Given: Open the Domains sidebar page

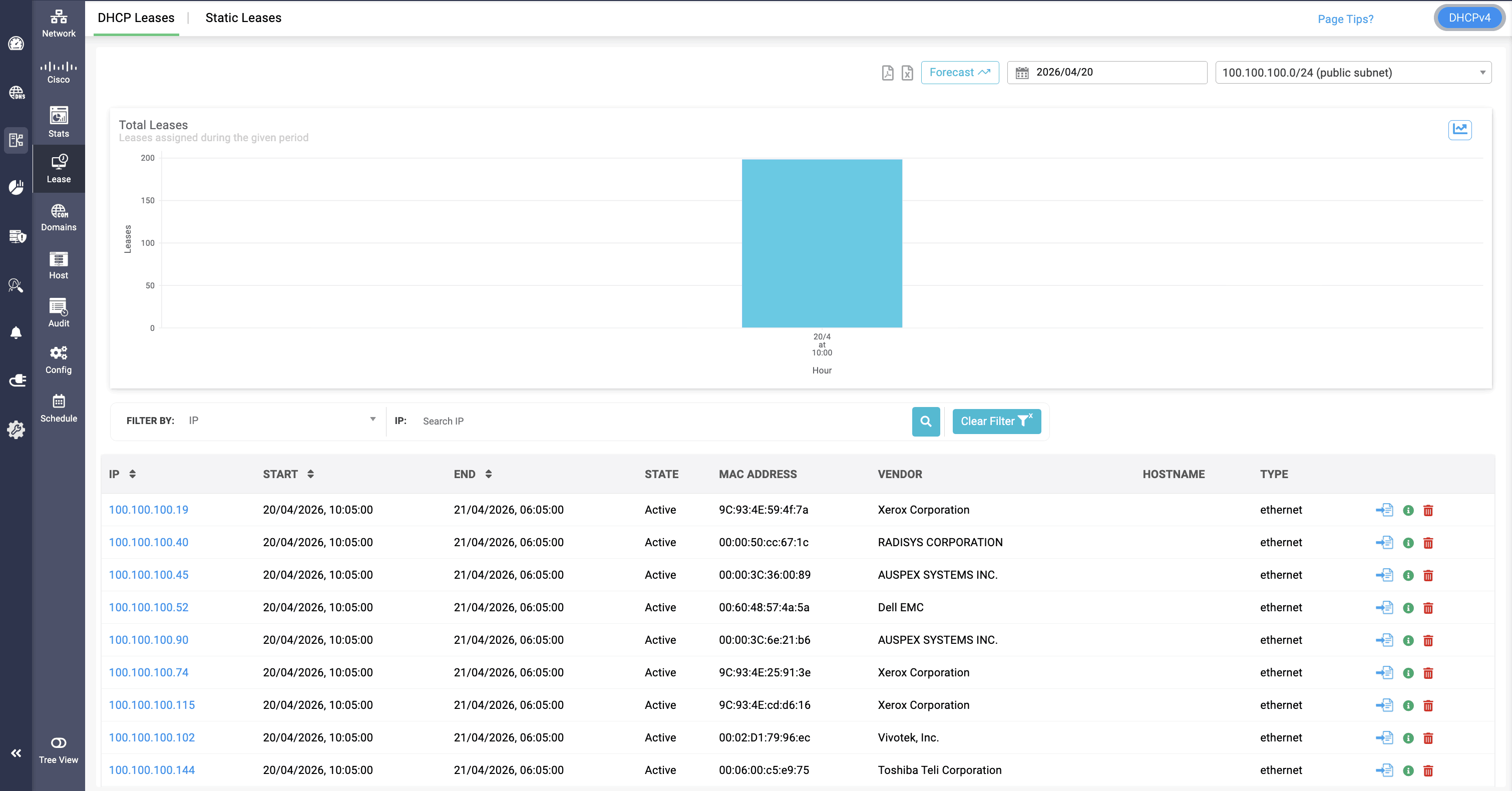Looking at the screenshot, I should [58, 217].
